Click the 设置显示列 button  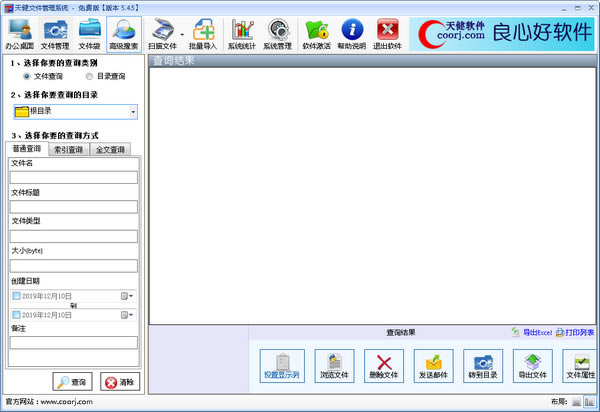[x=282, y=366]
